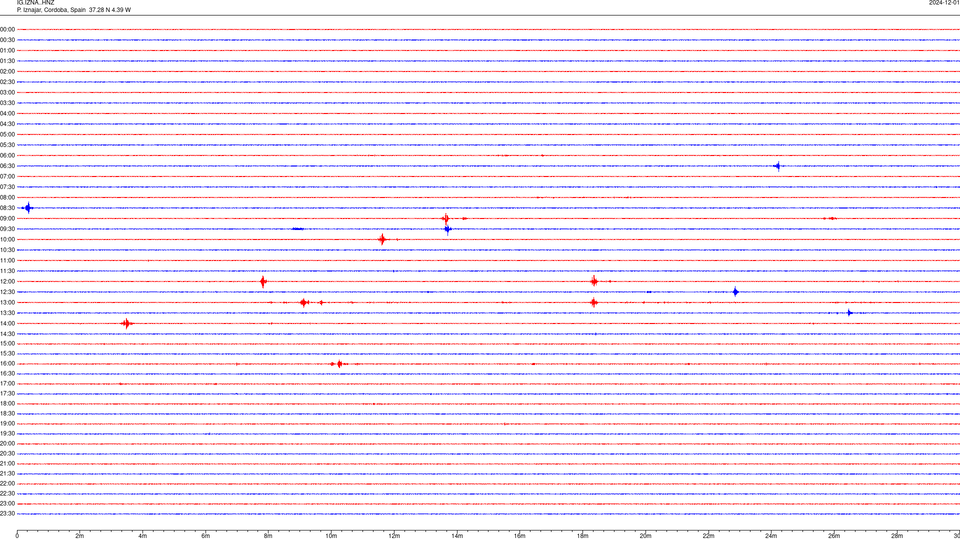The image size is (960, 540).
Task: Click the 08:30 trace time label
Action: click(x=7, y=208)
